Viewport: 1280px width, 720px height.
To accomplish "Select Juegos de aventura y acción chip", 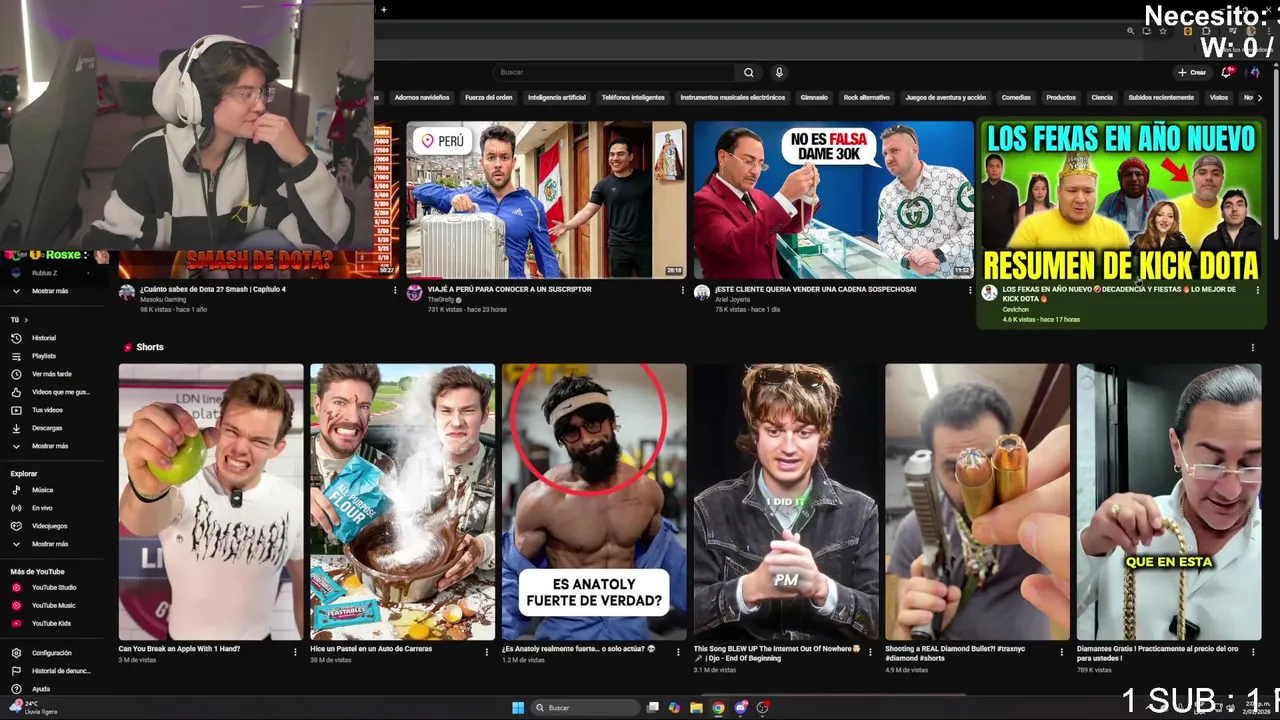I will click(945, 98).
